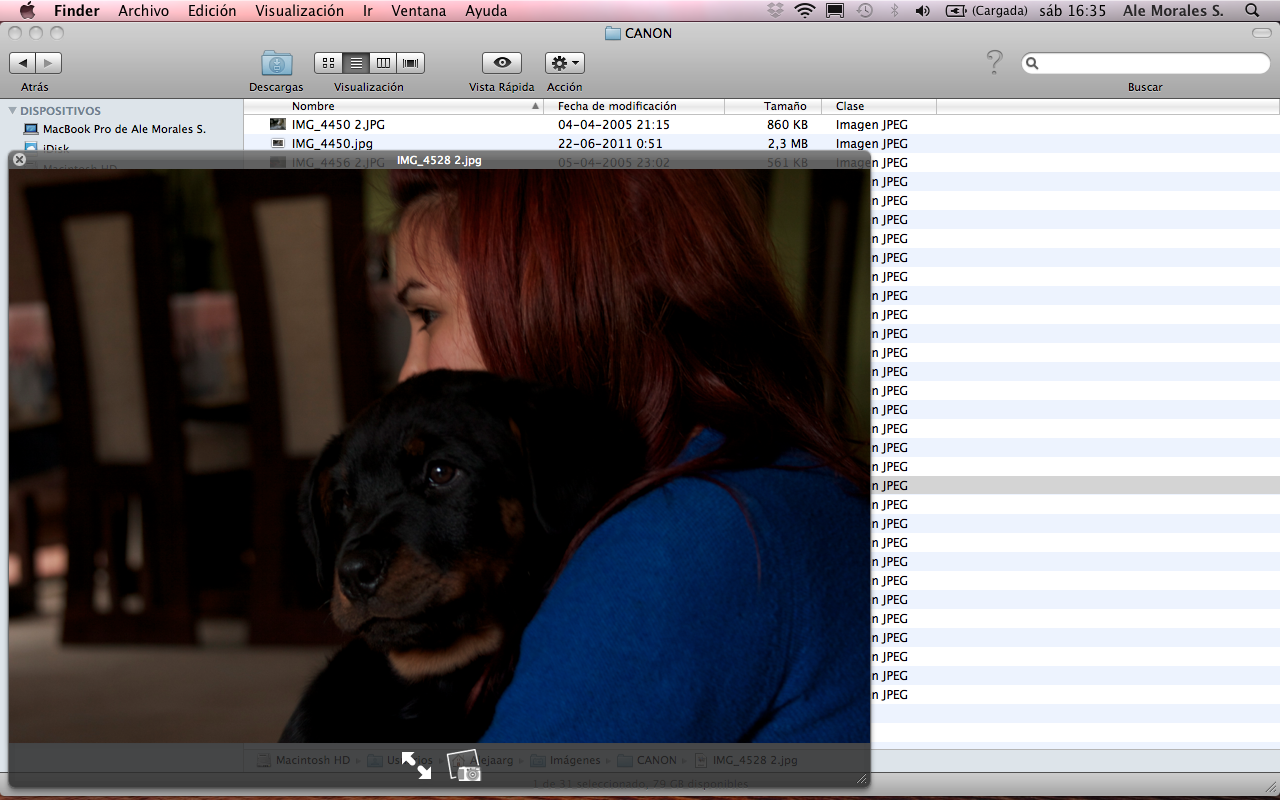Switch to Cover Flow view
The height and width of the screenshot is (800, 1280).
point(410,63)
